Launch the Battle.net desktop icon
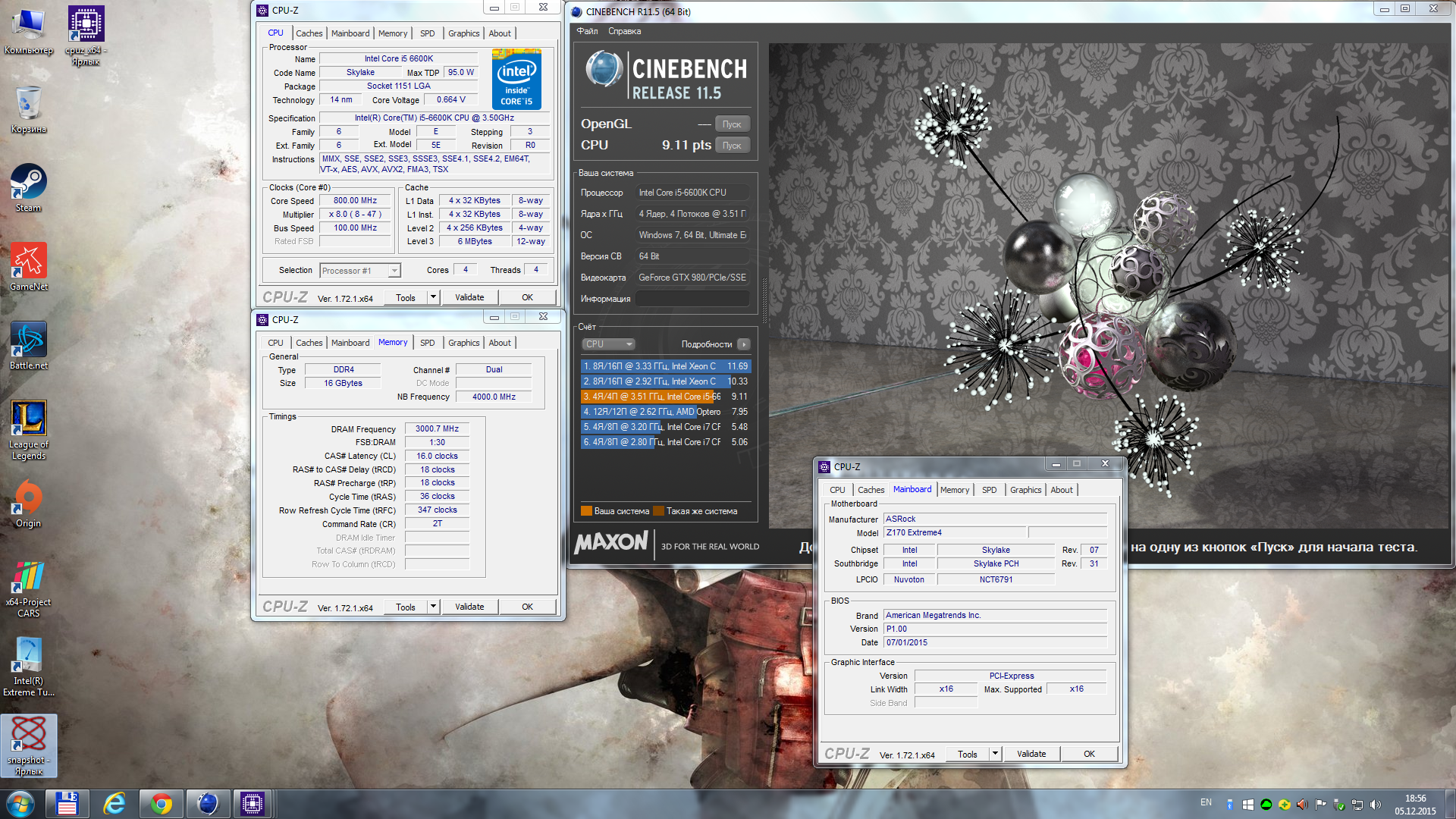The width and height of the screenshot is (1456, 819). 28,346
